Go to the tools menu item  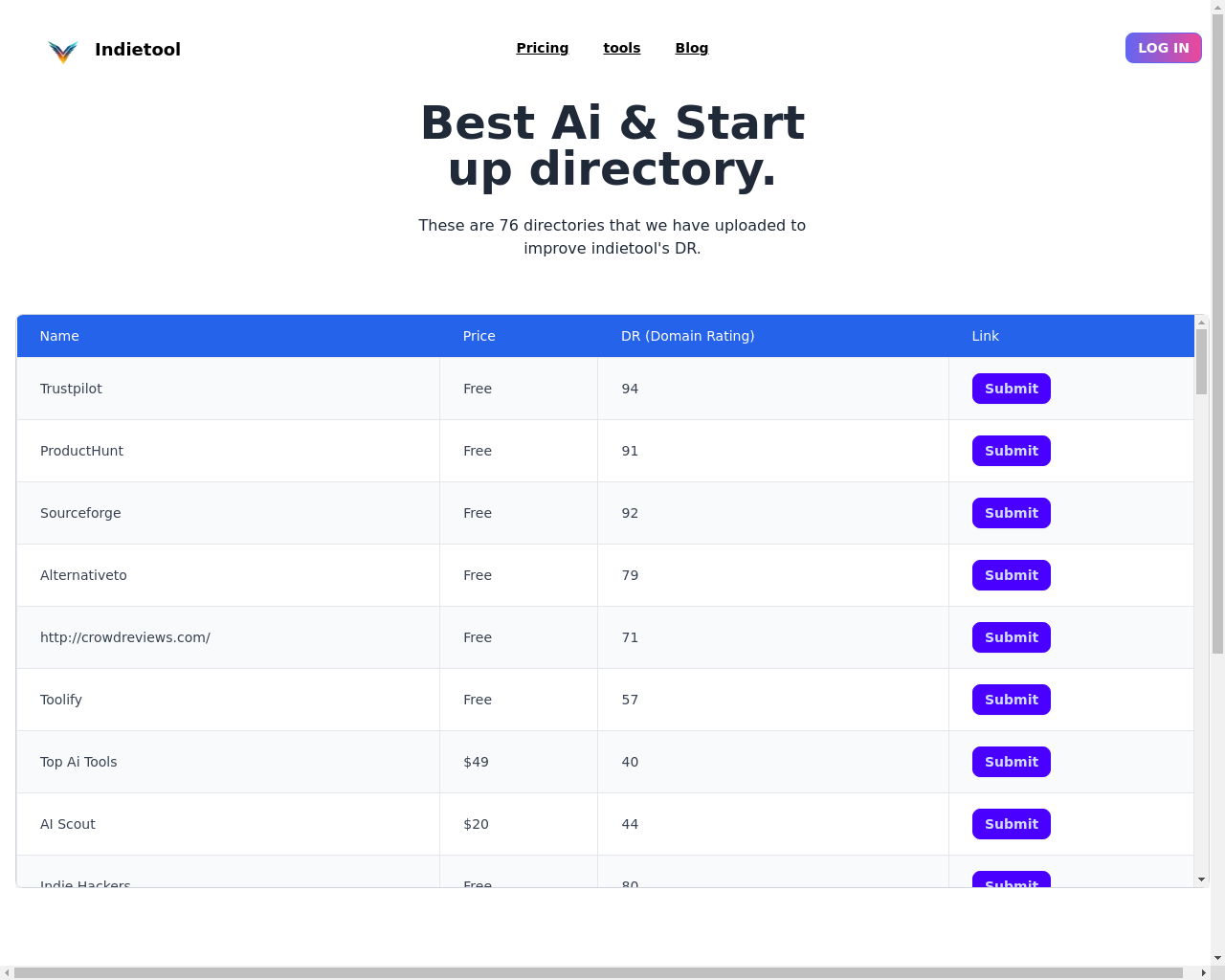coord(622,48)
